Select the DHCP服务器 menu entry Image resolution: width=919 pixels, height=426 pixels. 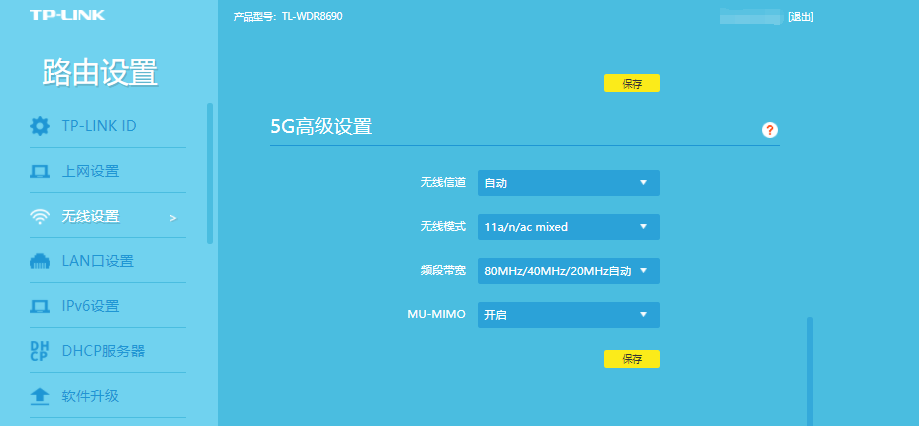tap(103, 351)
